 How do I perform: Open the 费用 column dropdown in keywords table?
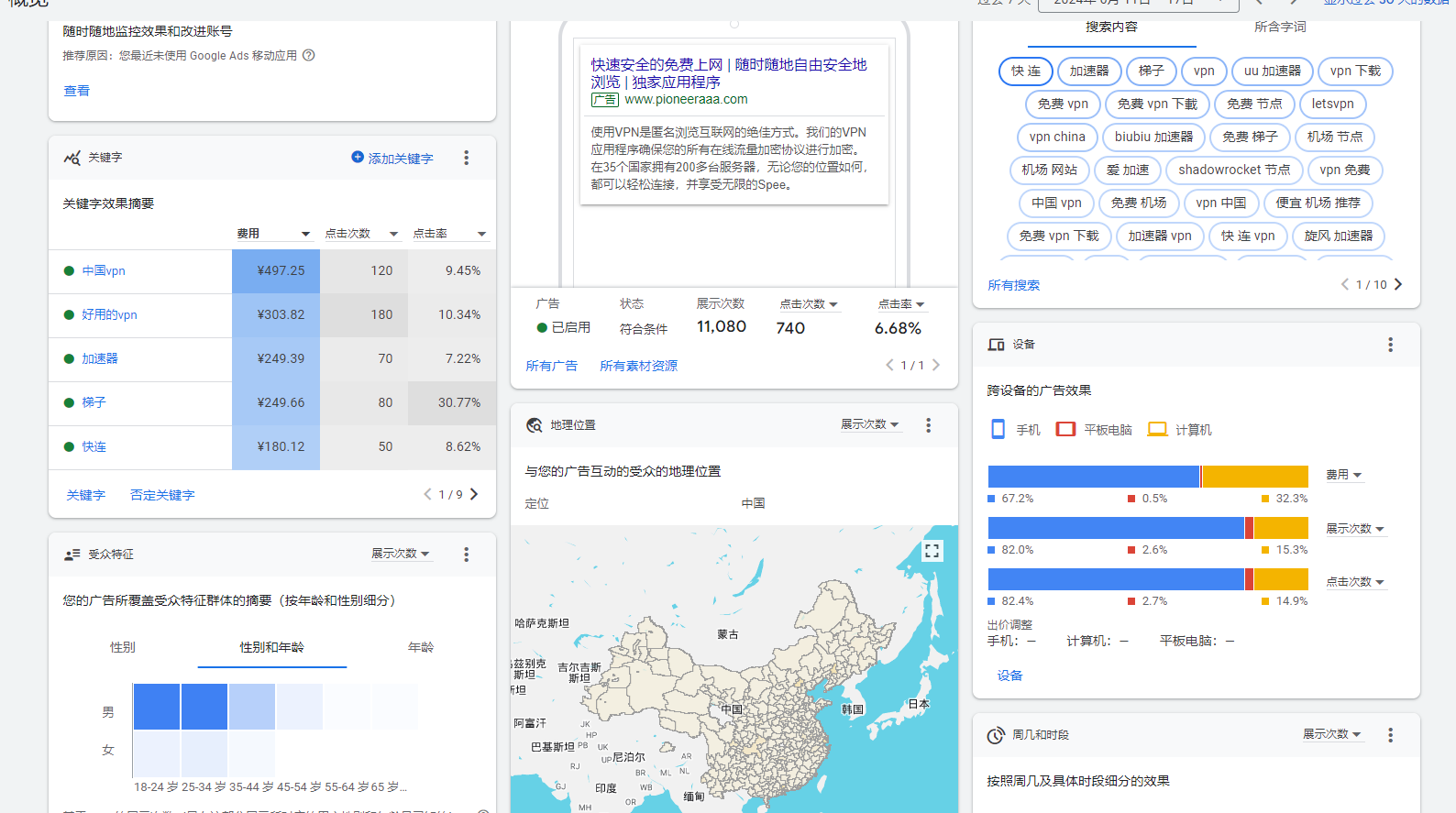coord(305,235)
